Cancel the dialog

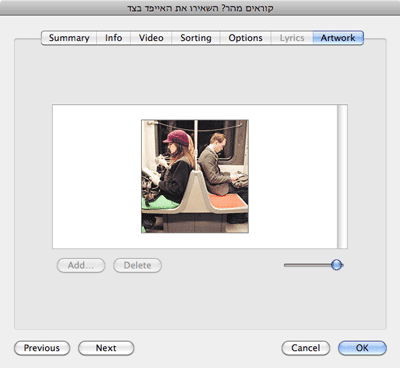[306, 348]
